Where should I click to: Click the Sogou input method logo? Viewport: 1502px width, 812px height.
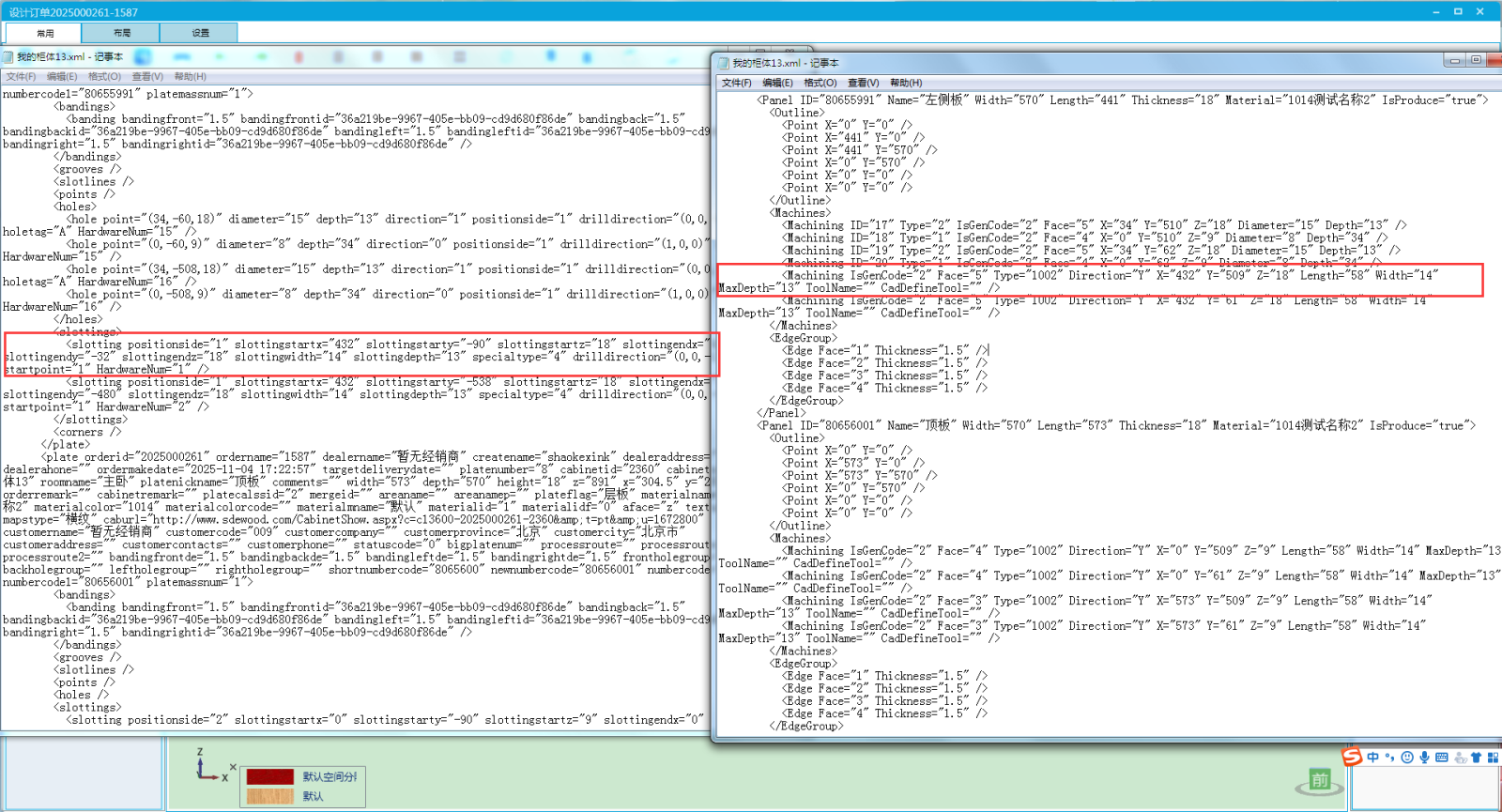pyautogui.click(x=1352, y=757)
